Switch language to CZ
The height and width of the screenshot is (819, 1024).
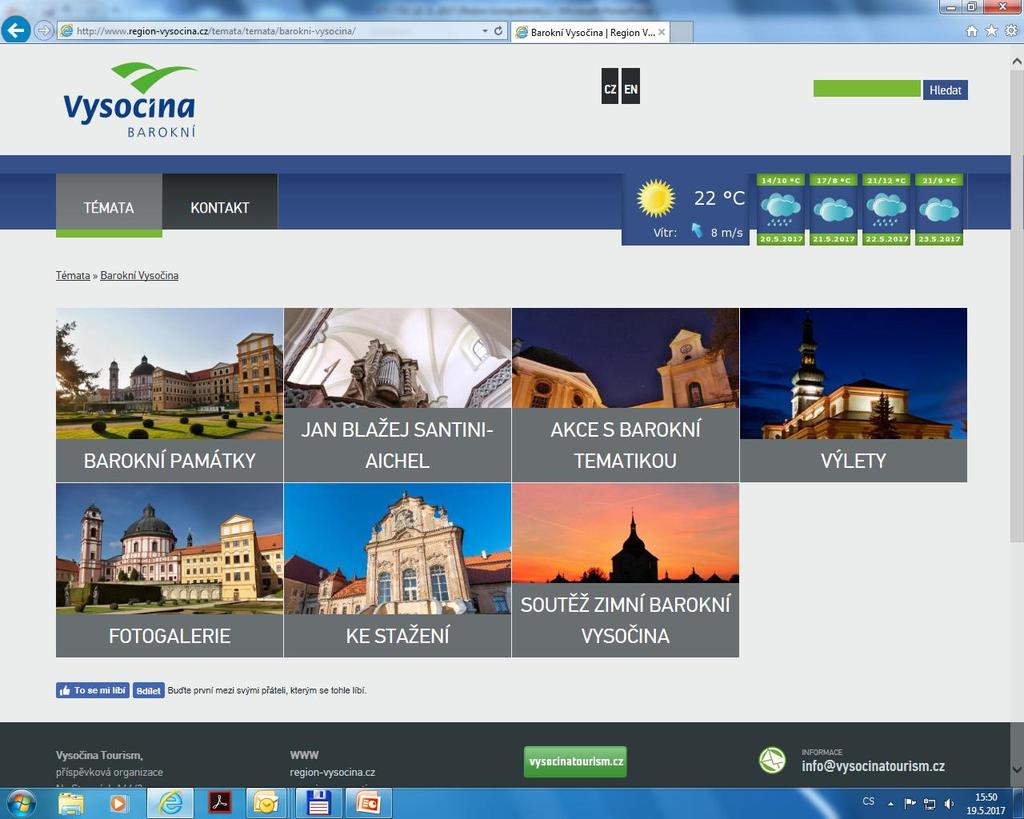(610, 86)
